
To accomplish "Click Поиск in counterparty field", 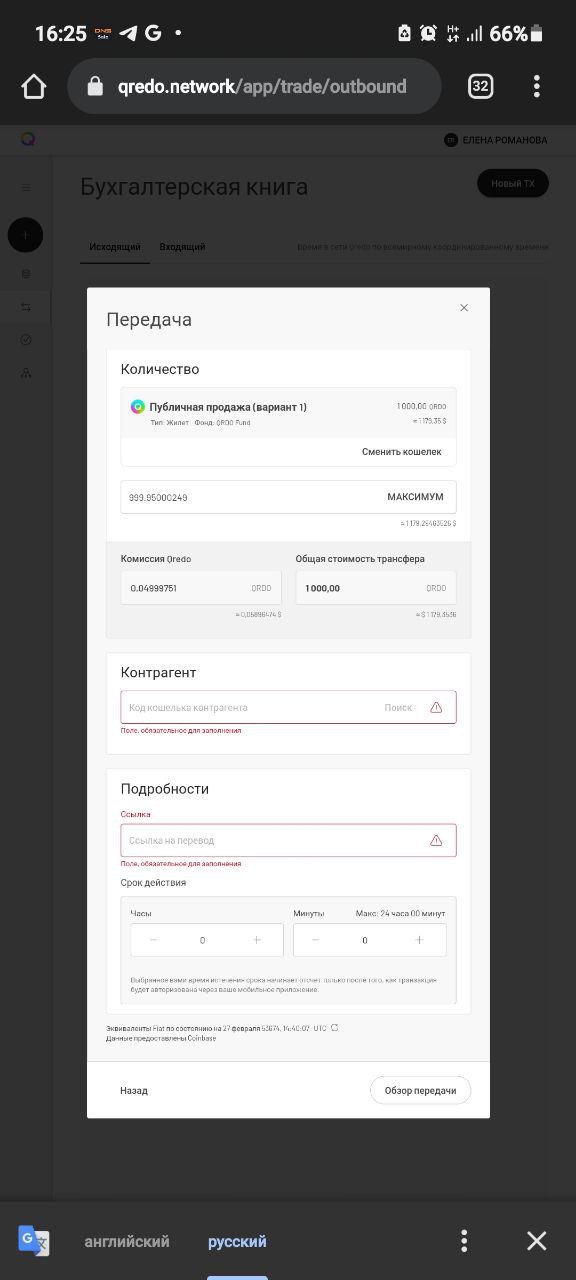I will point(398,707).
